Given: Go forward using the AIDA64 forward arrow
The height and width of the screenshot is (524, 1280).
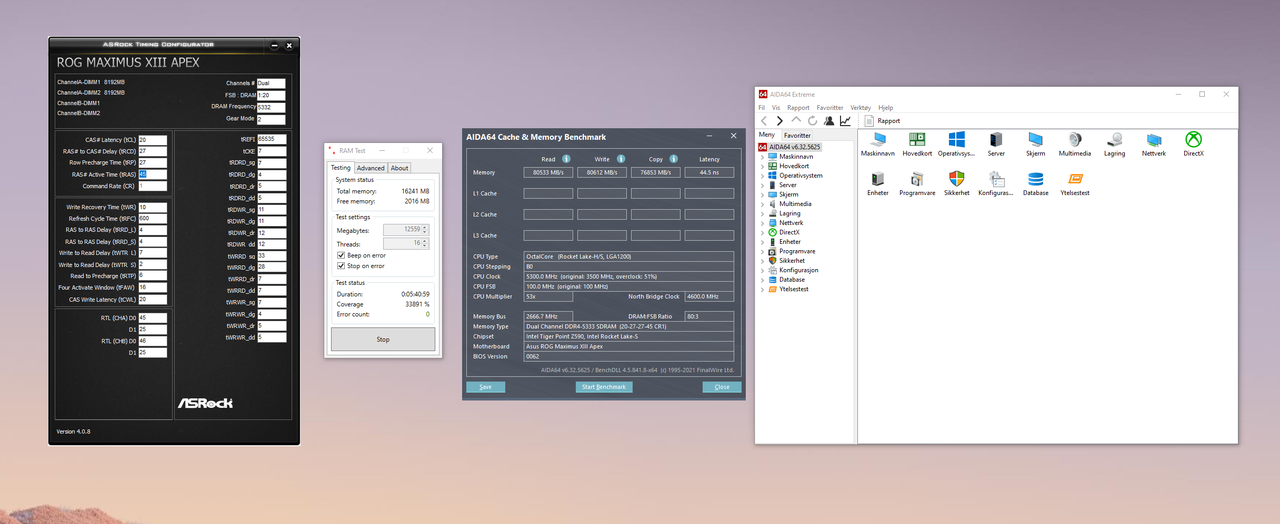Looking at the screenshot, I should 780,121.
